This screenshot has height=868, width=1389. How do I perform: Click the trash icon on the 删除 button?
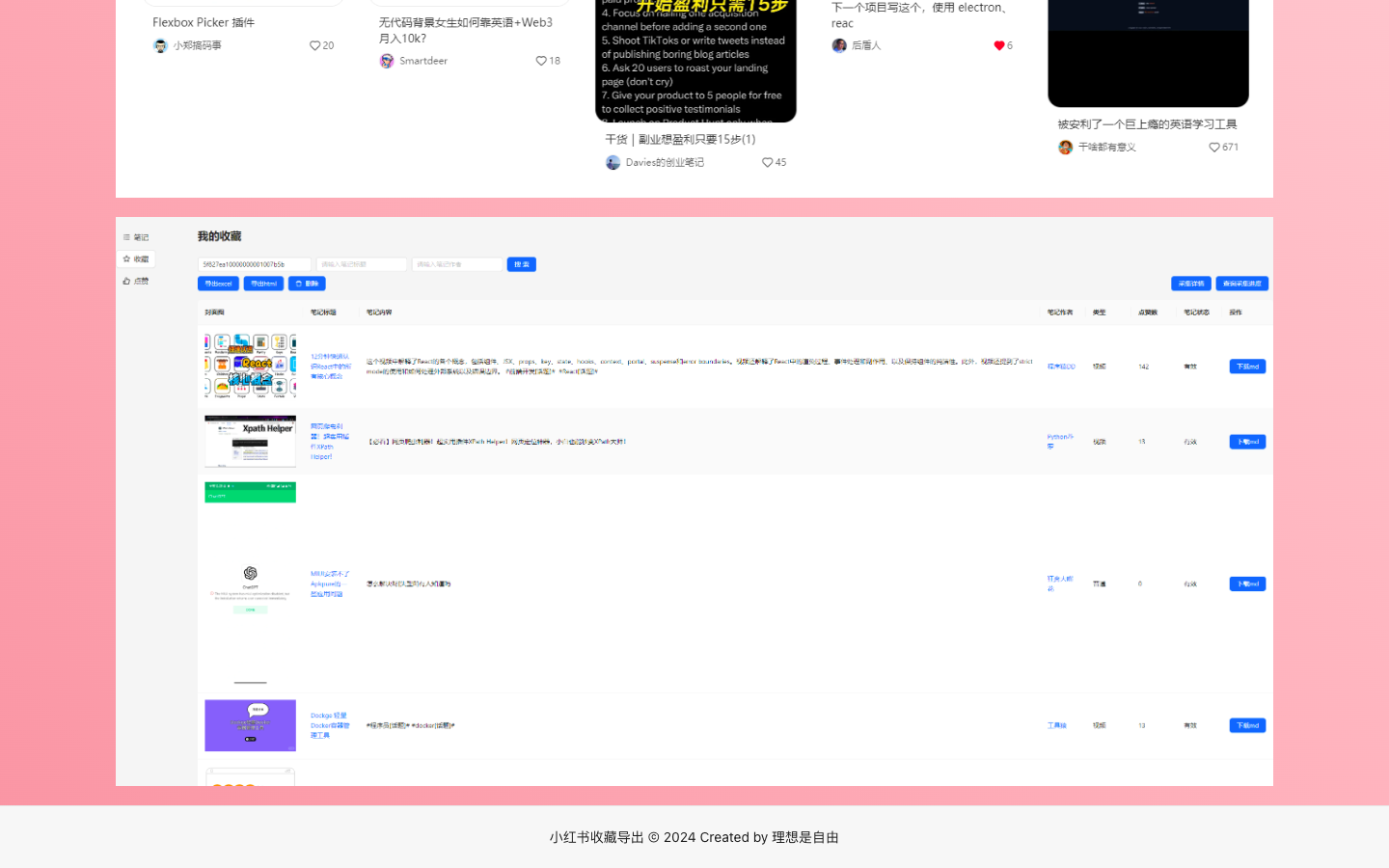click(x=297, y=283)
